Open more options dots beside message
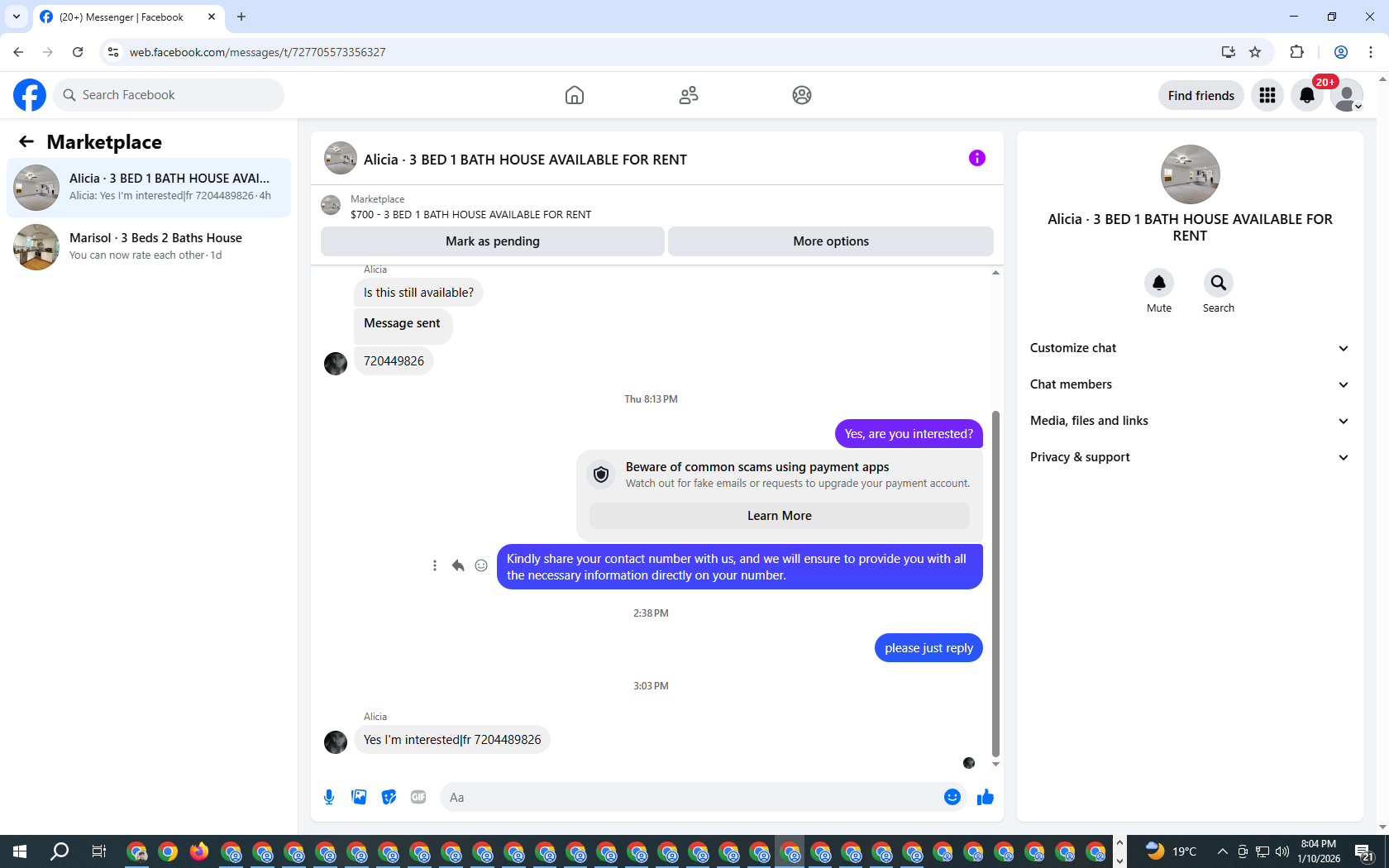 point(435,565)
